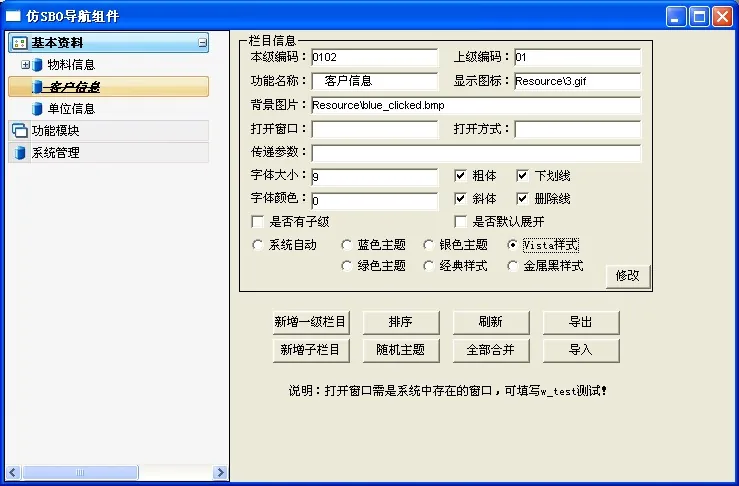
Task: Minimize the 仿SBO导航组件 window
Action: pos(676,17)
